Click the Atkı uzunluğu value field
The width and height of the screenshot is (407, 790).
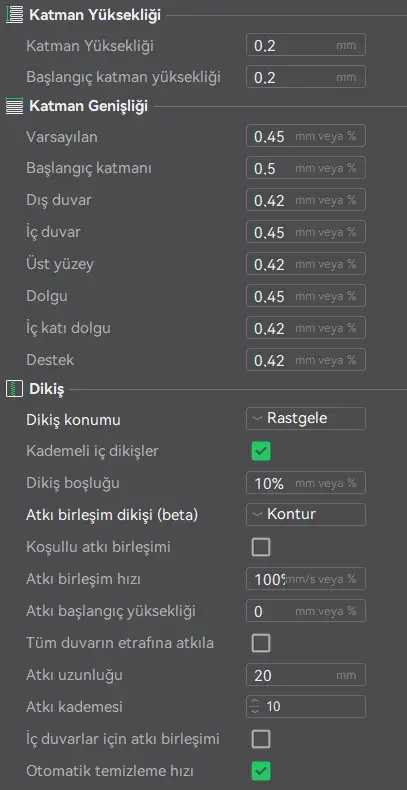306,675
